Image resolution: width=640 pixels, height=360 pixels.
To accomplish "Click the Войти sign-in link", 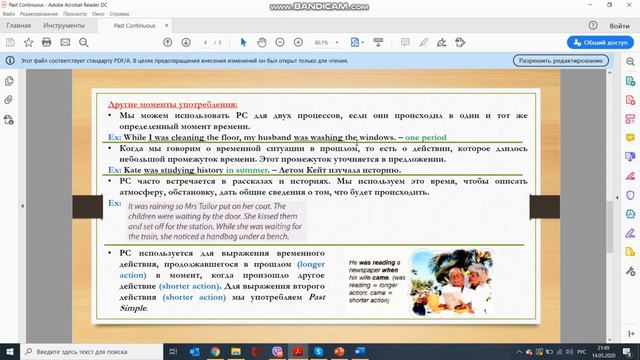I will tap(620, 26).
